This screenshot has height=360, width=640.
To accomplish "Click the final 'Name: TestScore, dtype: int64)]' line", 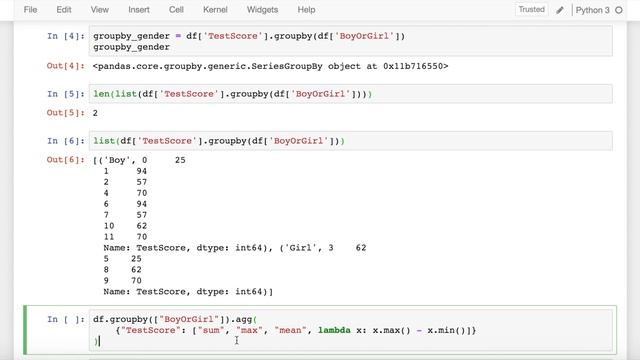I will click(x=188, y=291).
